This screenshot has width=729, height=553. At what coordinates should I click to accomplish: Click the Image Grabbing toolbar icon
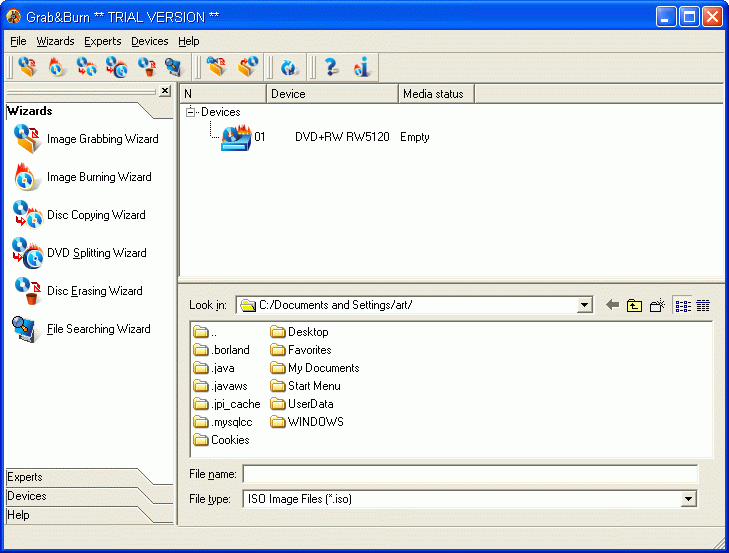(x=28, y=67)
